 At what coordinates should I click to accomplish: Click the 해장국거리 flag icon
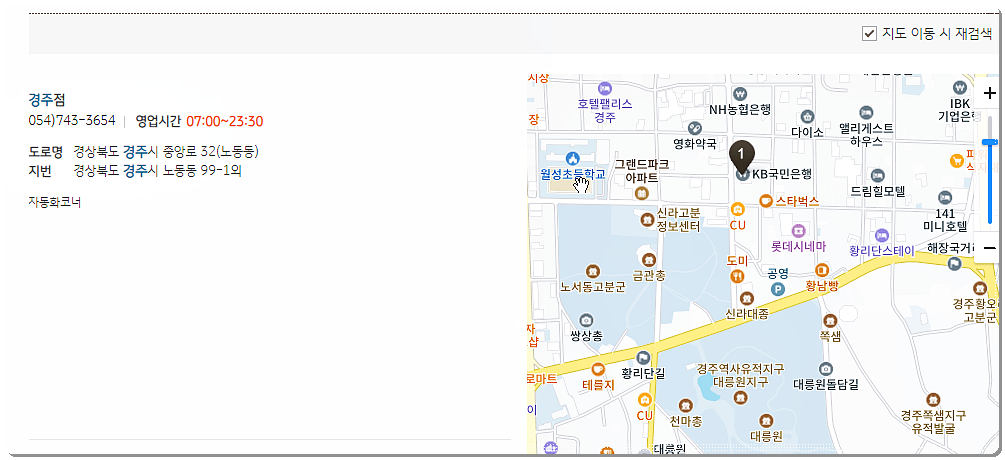point(954,263)
